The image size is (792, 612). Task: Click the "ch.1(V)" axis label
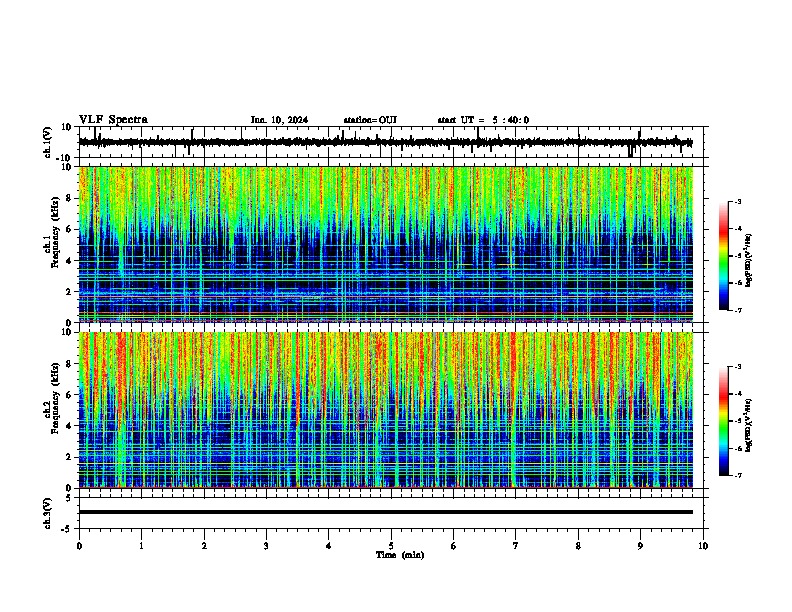(x=47, y=142)
